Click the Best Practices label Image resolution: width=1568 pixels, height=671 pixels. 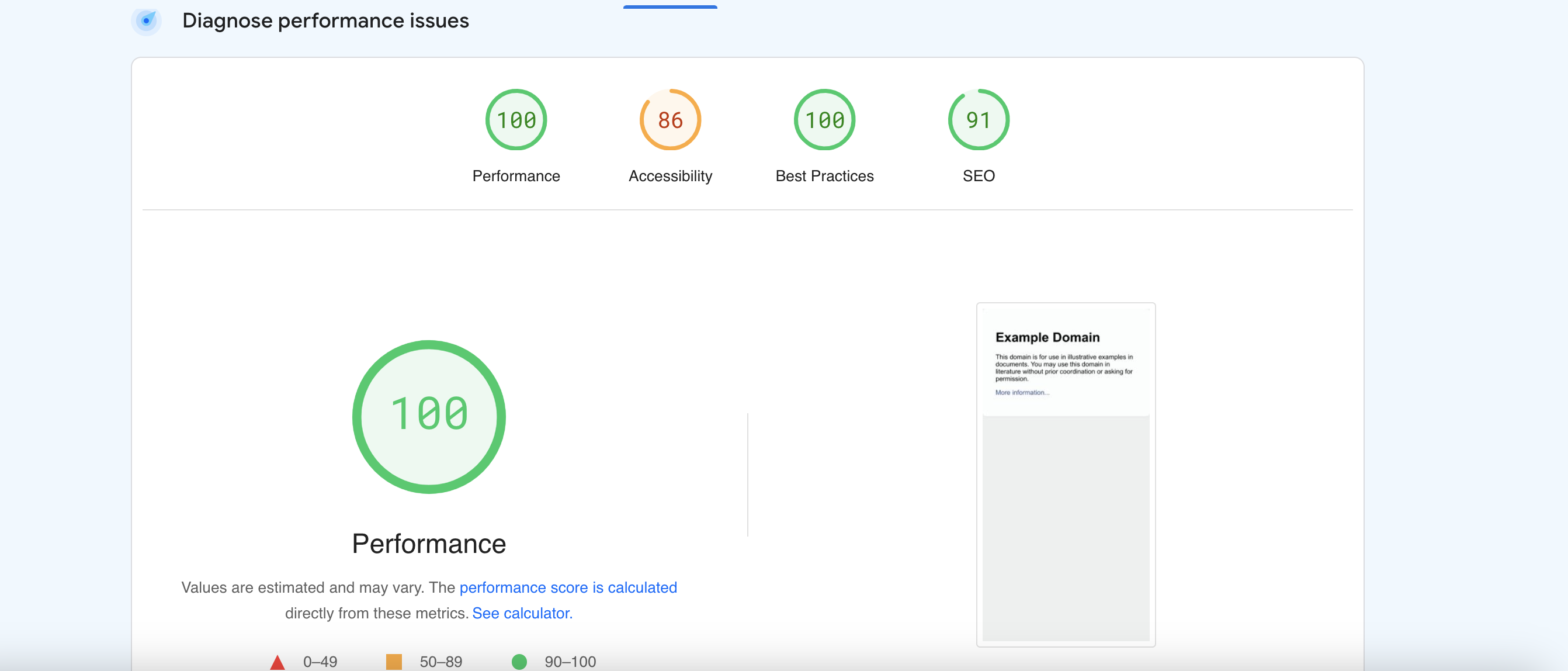point(824,176)
